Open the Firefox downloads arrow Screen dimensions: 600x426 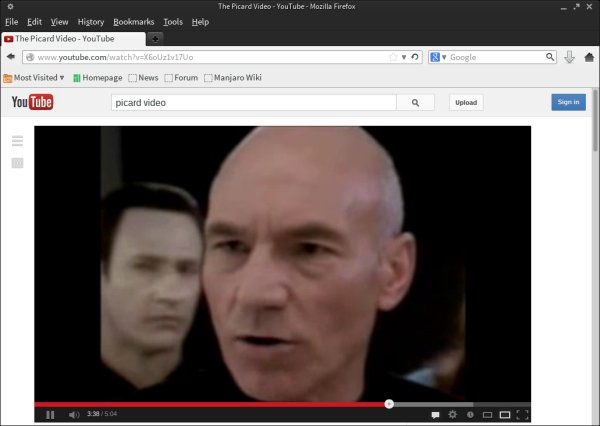[x=569, y=57]
